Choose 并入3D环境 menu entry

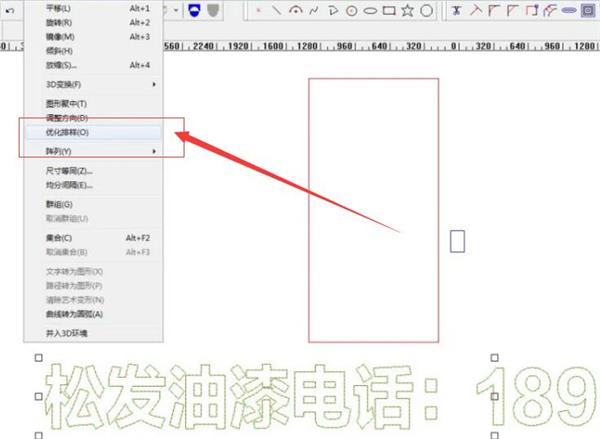pyautogui.click(x=94, y=333)
